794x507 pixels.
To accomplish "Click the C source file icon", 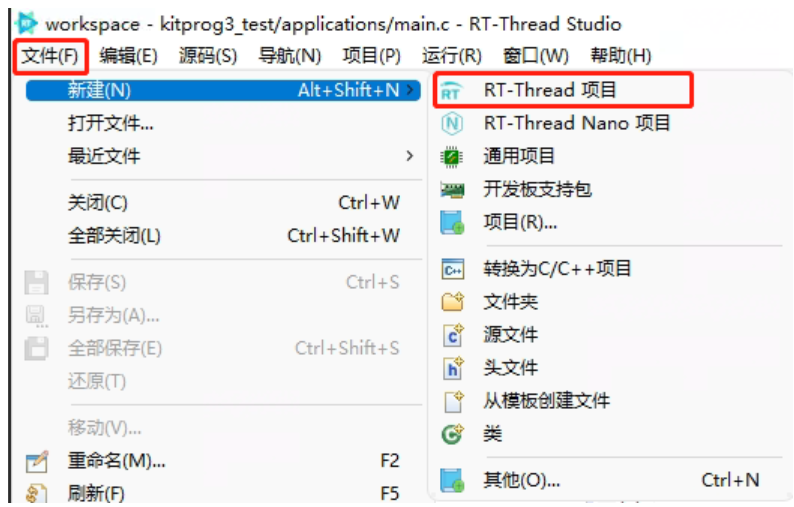I will pos(453,335).
